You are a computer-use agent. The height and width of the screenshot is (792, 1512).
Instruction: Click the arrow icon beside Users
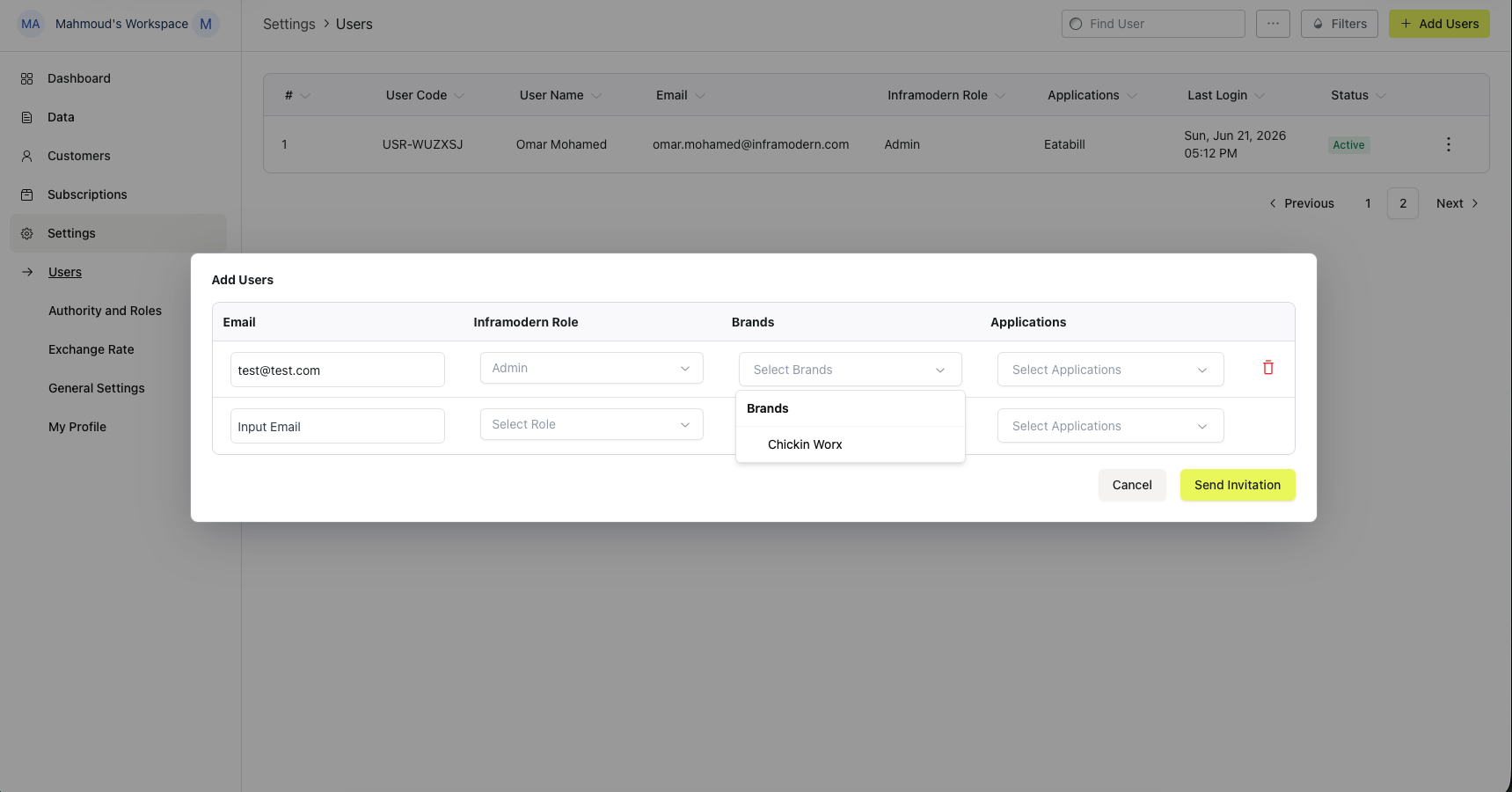click(27, 272)
